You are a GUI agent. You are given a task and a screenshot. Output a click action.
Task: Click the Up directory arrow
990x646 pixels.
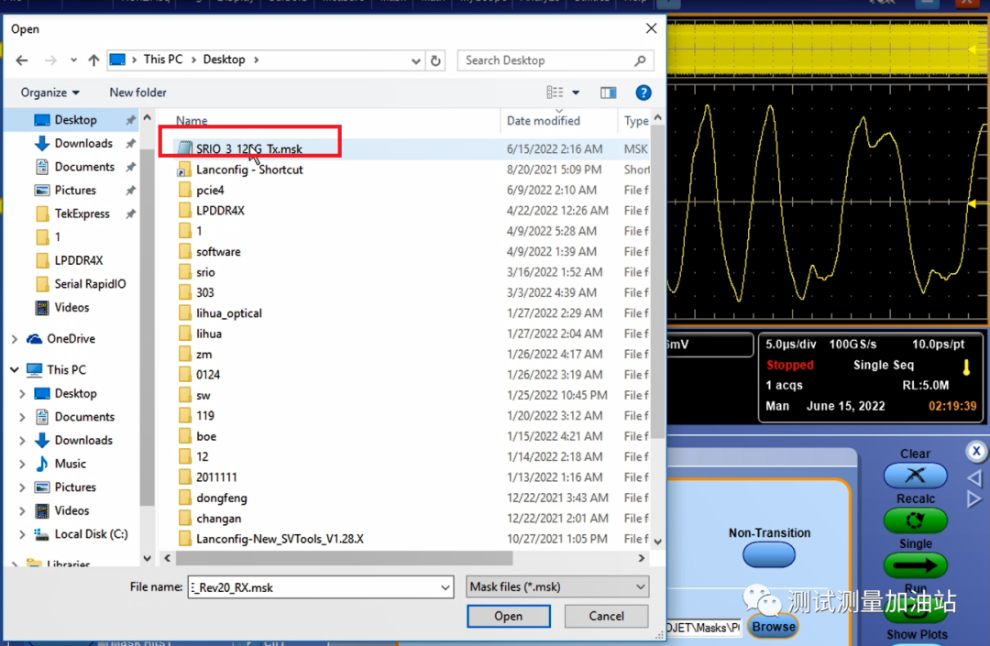coord(94,60)
